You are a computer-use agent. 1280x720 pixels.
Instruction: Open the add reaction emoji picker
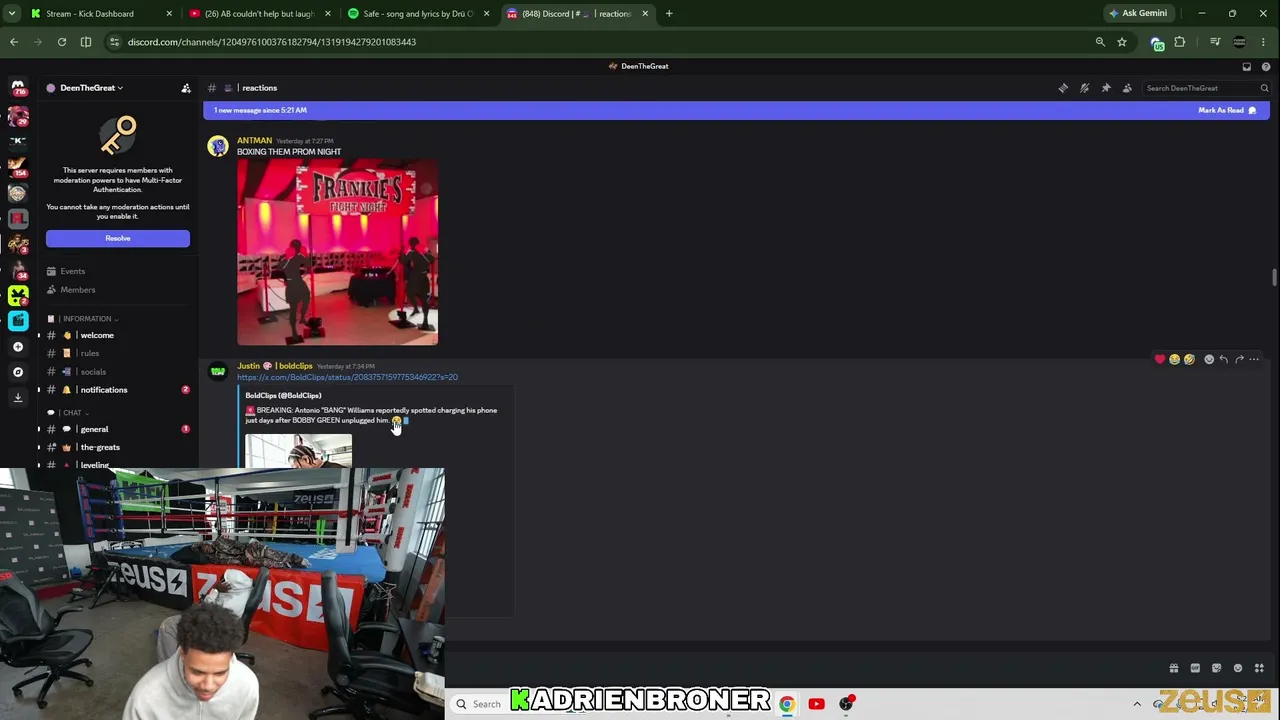click(x=1209, y=359)
